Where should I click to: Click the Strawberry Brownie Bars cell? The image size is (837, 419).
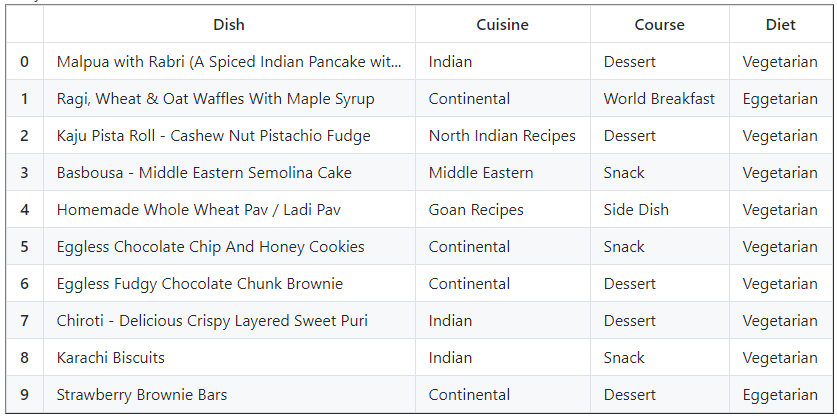pyautogui.click(x=142, y=395)
